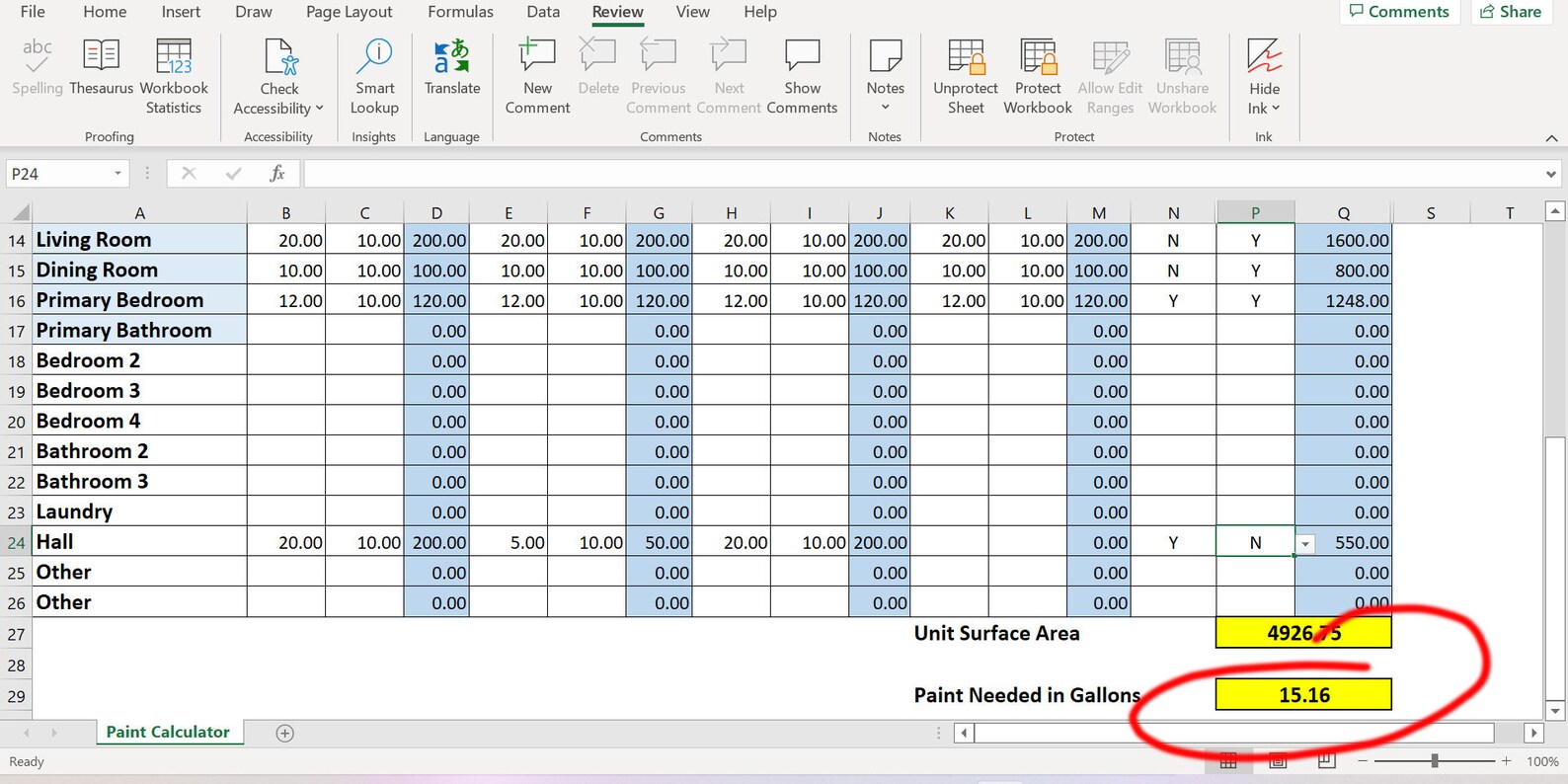Expand the formula bar
Viewport: 1568px width, 784px height.
pyautogui.click(x=1550, y=175)
